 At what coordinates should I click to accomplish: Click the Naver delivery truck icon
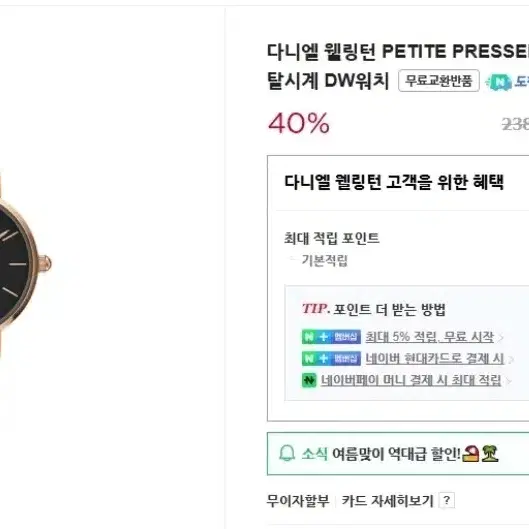pyautogui.click(x=499, y=82)
